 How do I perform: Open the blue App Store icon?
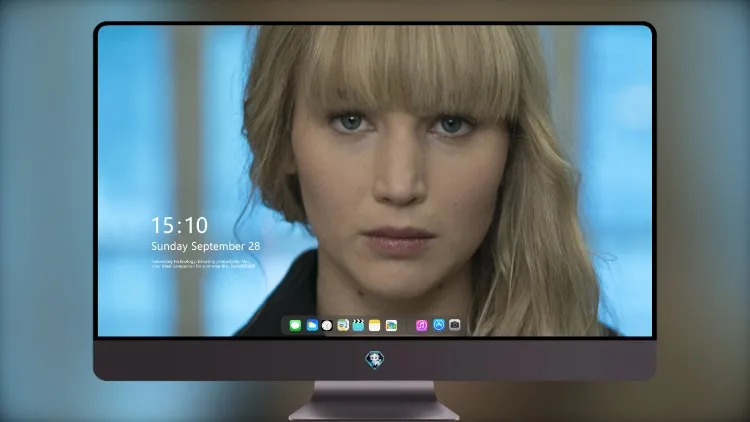[x=439, y=325]
